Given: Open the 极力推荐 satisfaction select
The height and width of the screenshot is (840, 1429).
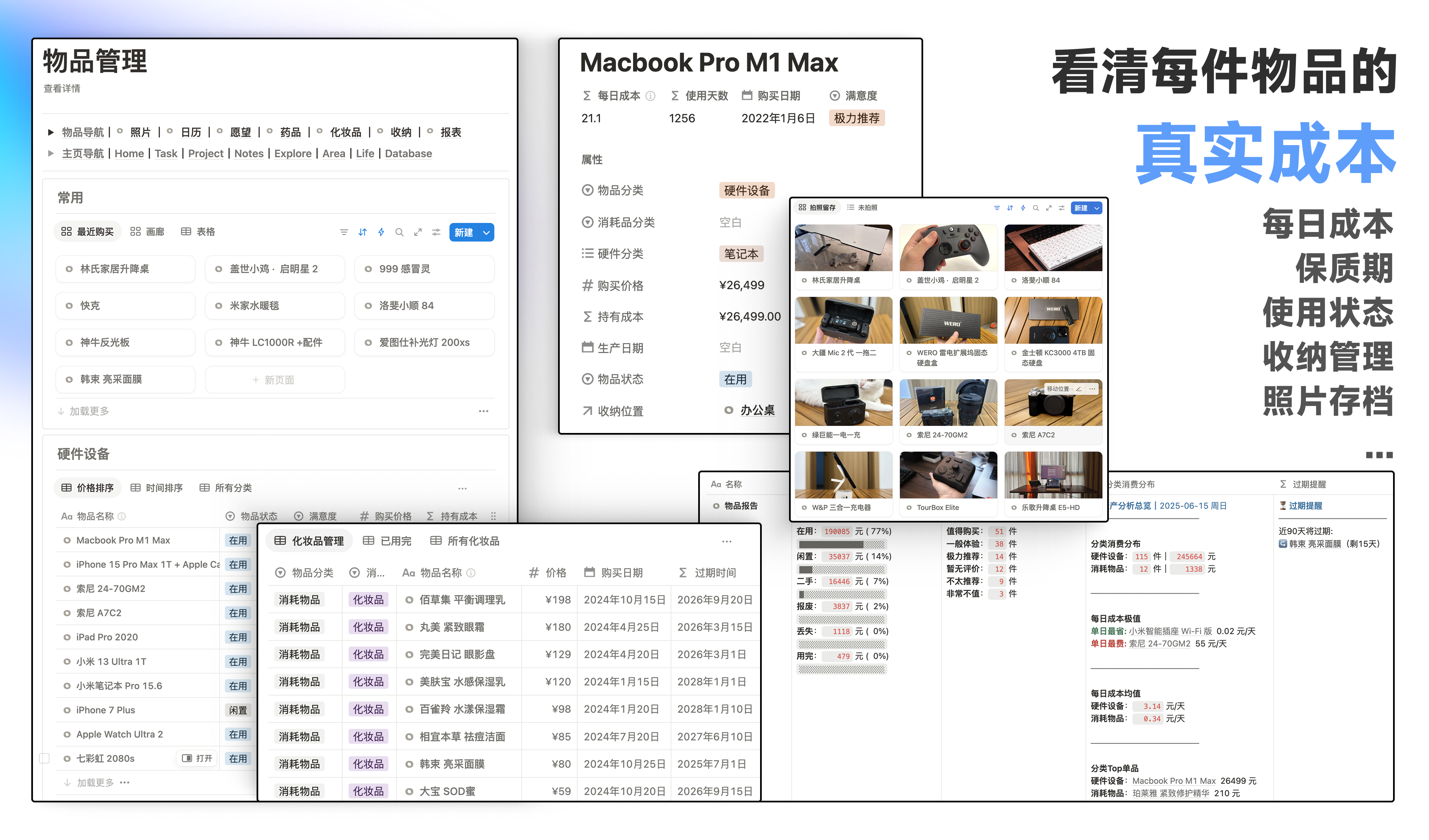Looking at the screenshot, I should coord(856,118).
